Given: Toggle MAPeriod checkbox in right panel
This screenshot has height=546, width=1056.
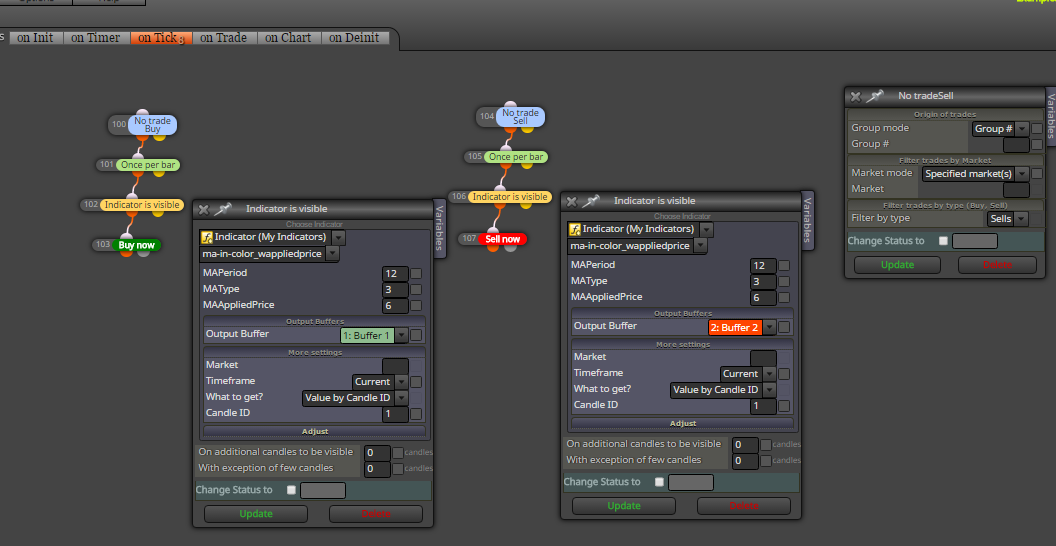Looking at the screenshot, I should tap(784, 265).
